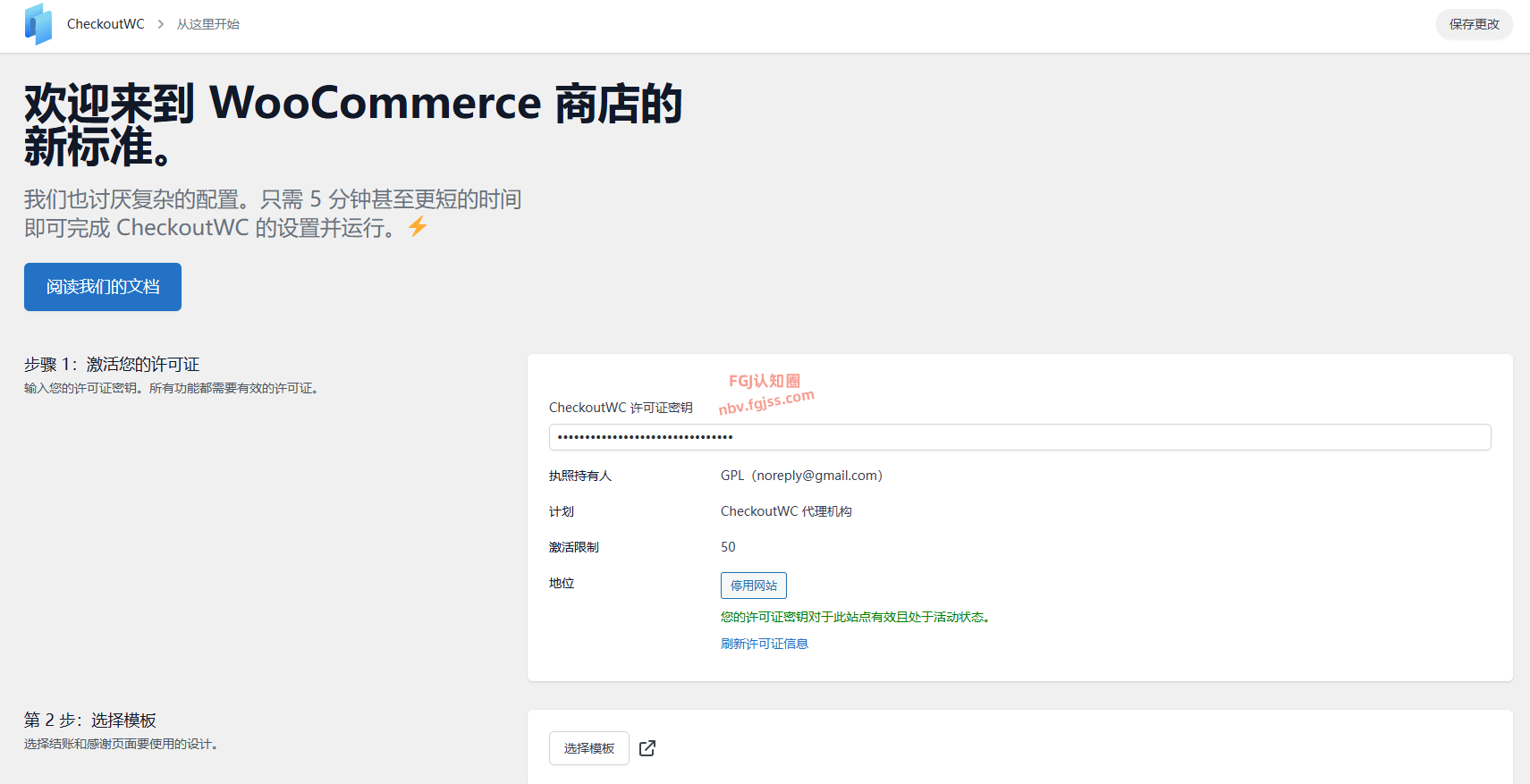Click the CheckoutWC 许可证密钥 field label
Viewport: 1530px width, 784px height.
point(621,408)
